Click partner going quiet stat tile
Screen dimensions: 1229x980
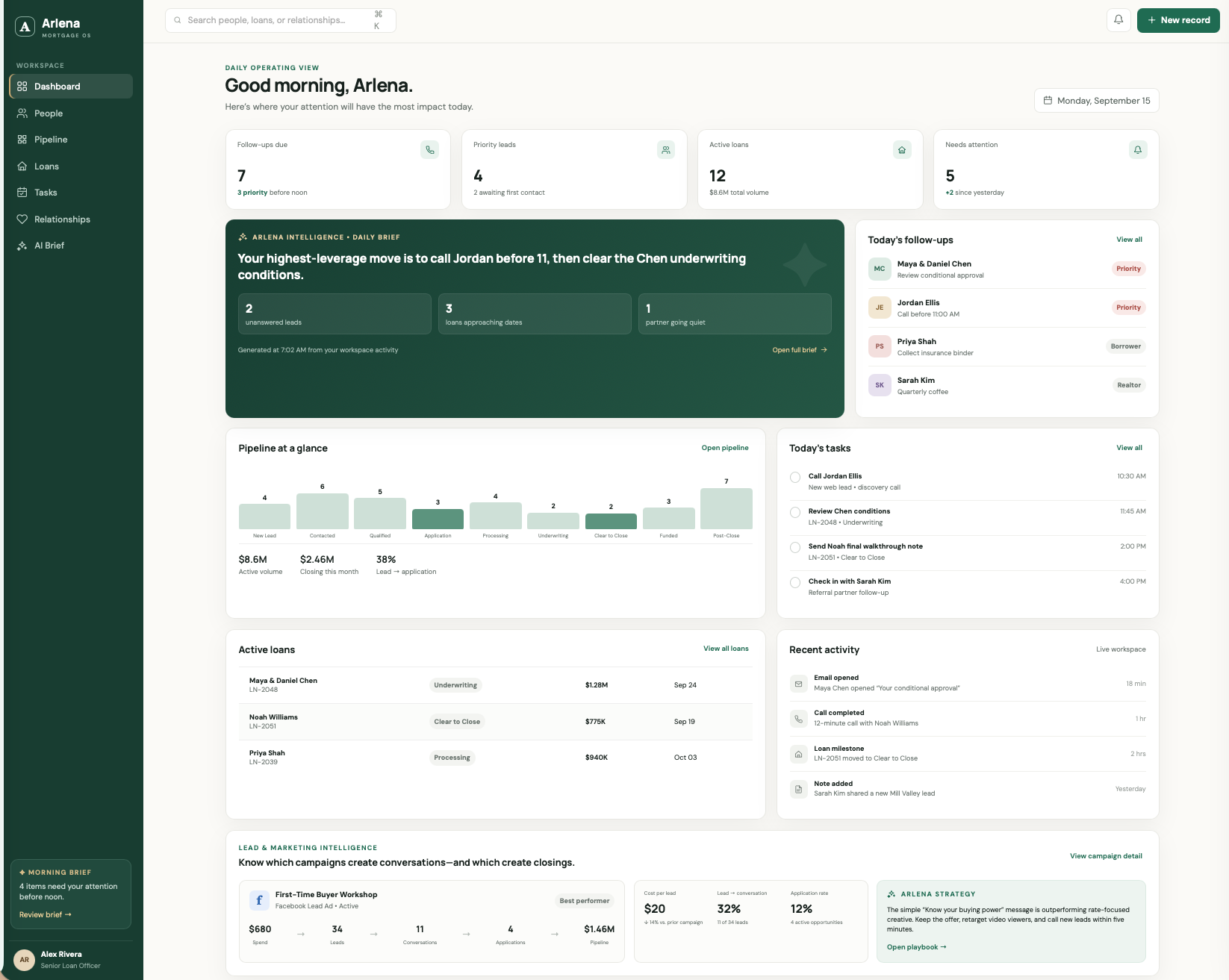[735, 313]
